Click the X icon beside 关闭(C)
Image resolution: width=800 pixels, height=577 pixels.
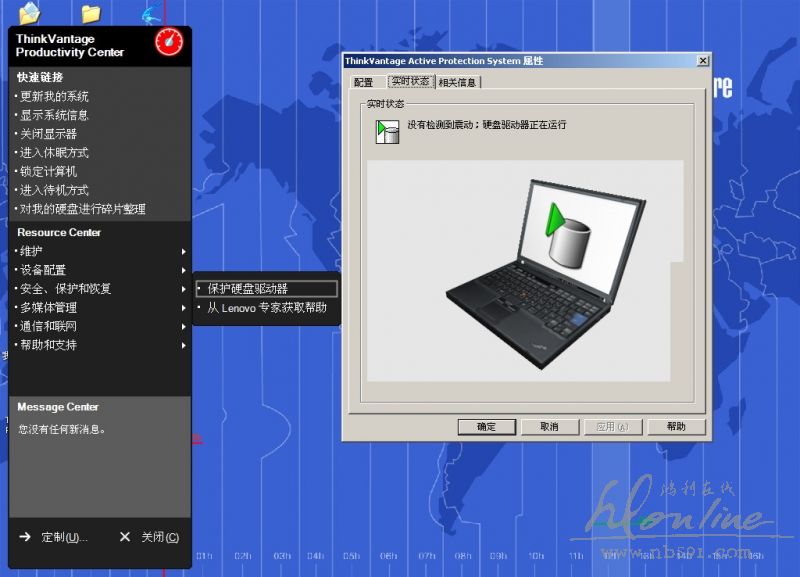pyautogui.click(x=124, y=537)
